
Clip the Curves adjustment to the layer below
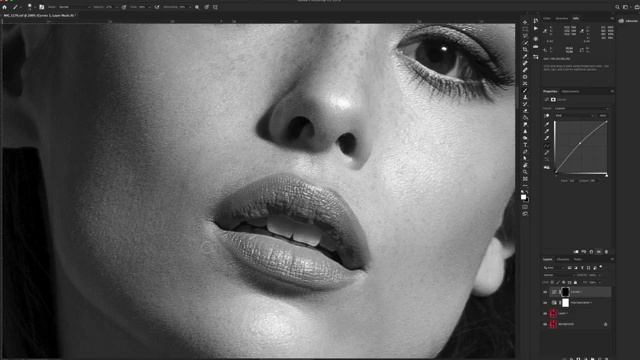[x=576, y=252]
